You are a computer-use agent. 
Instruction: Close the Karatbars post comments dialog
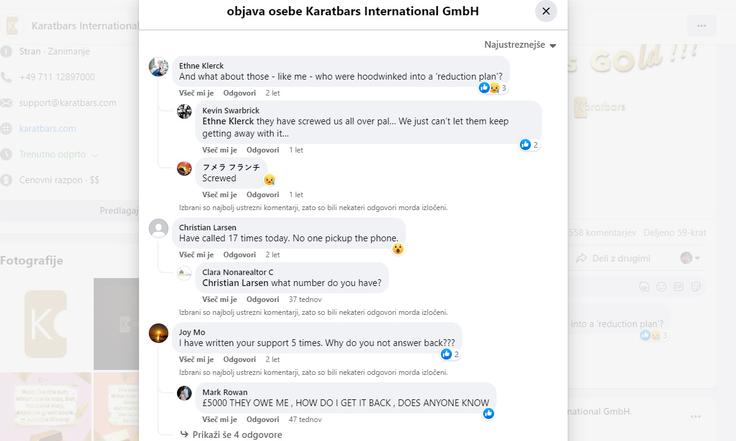coord(546,11)
